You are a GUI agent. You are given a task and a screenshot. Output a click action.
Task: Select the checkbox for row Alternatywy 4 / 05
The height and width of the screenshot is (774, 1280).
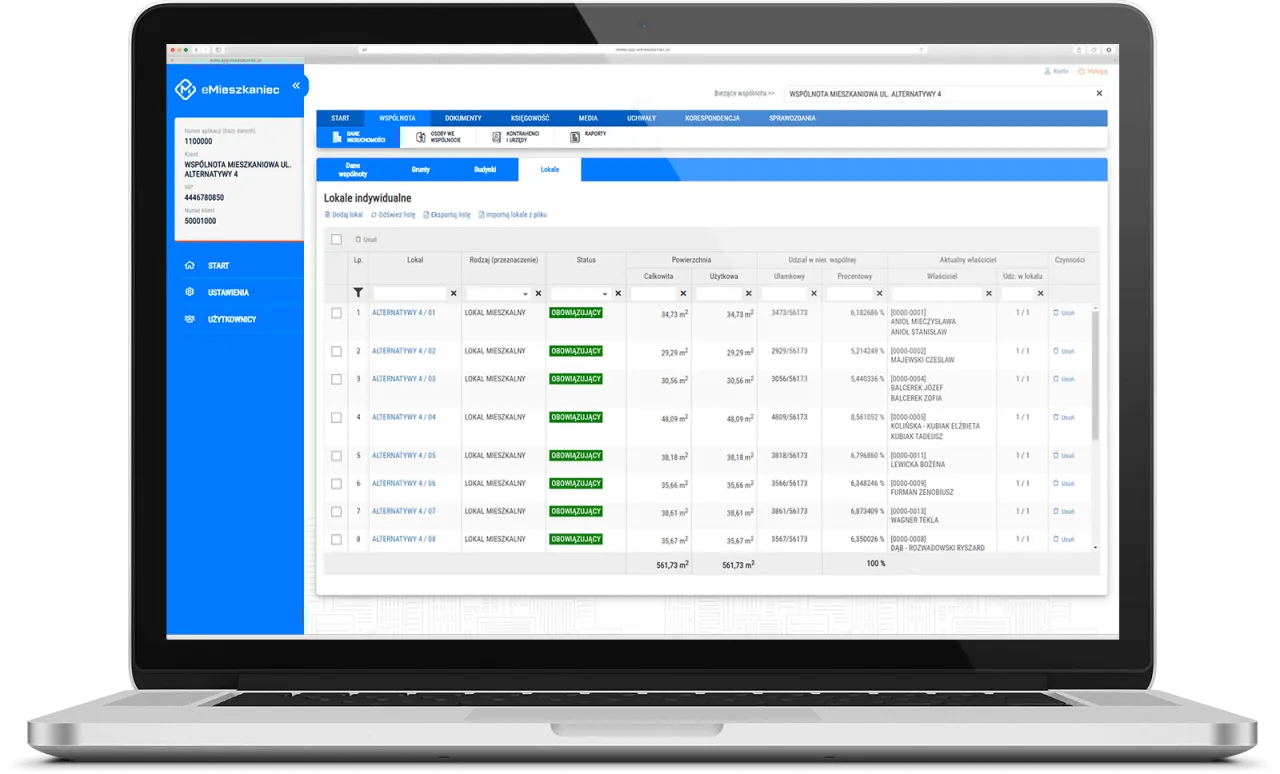coord(337,455)
